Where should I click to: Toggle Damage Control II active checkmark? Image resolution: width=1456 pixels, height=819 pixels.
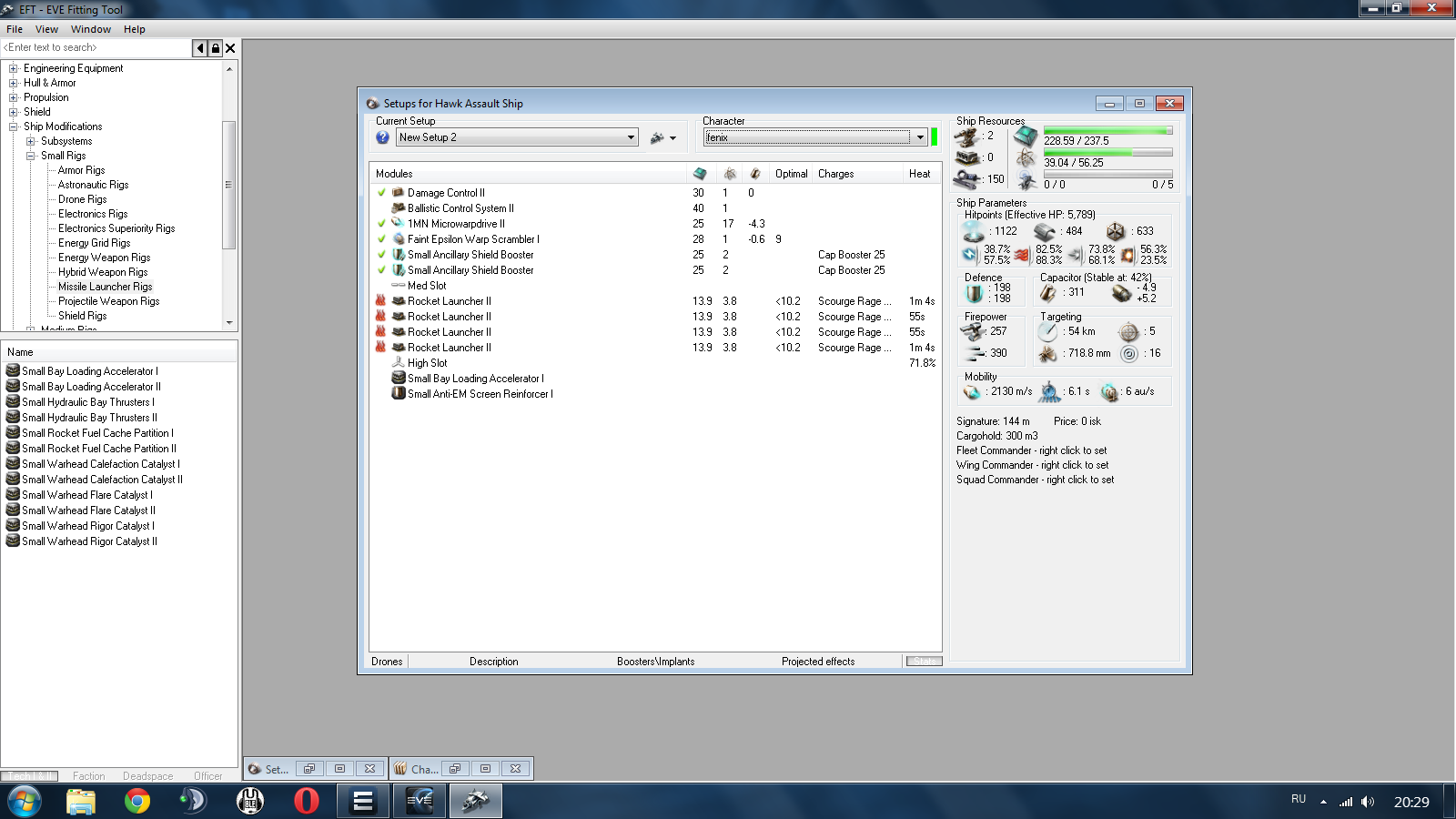point(381,193)
